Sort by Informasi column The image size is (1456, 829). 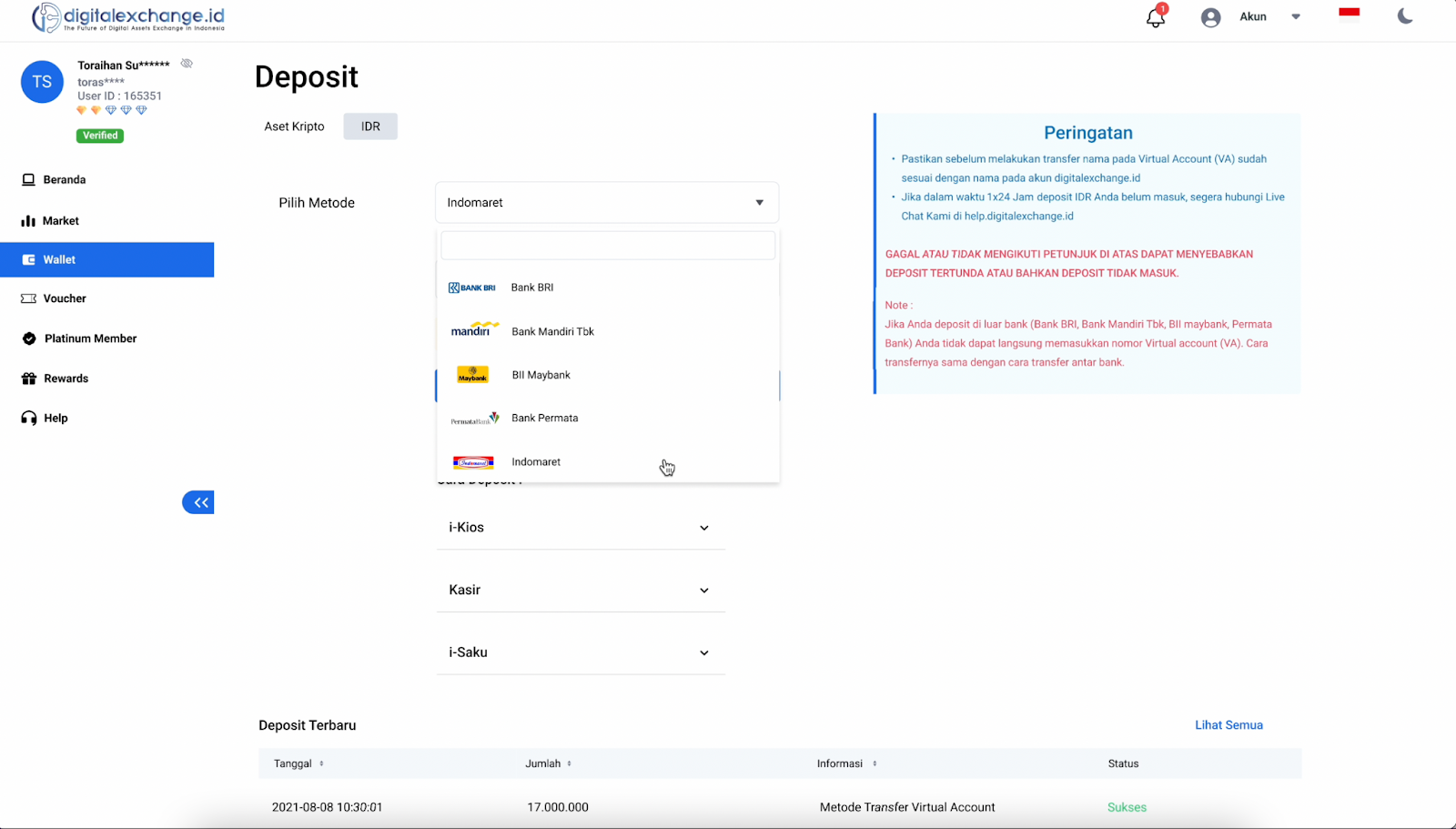point(846,763)
